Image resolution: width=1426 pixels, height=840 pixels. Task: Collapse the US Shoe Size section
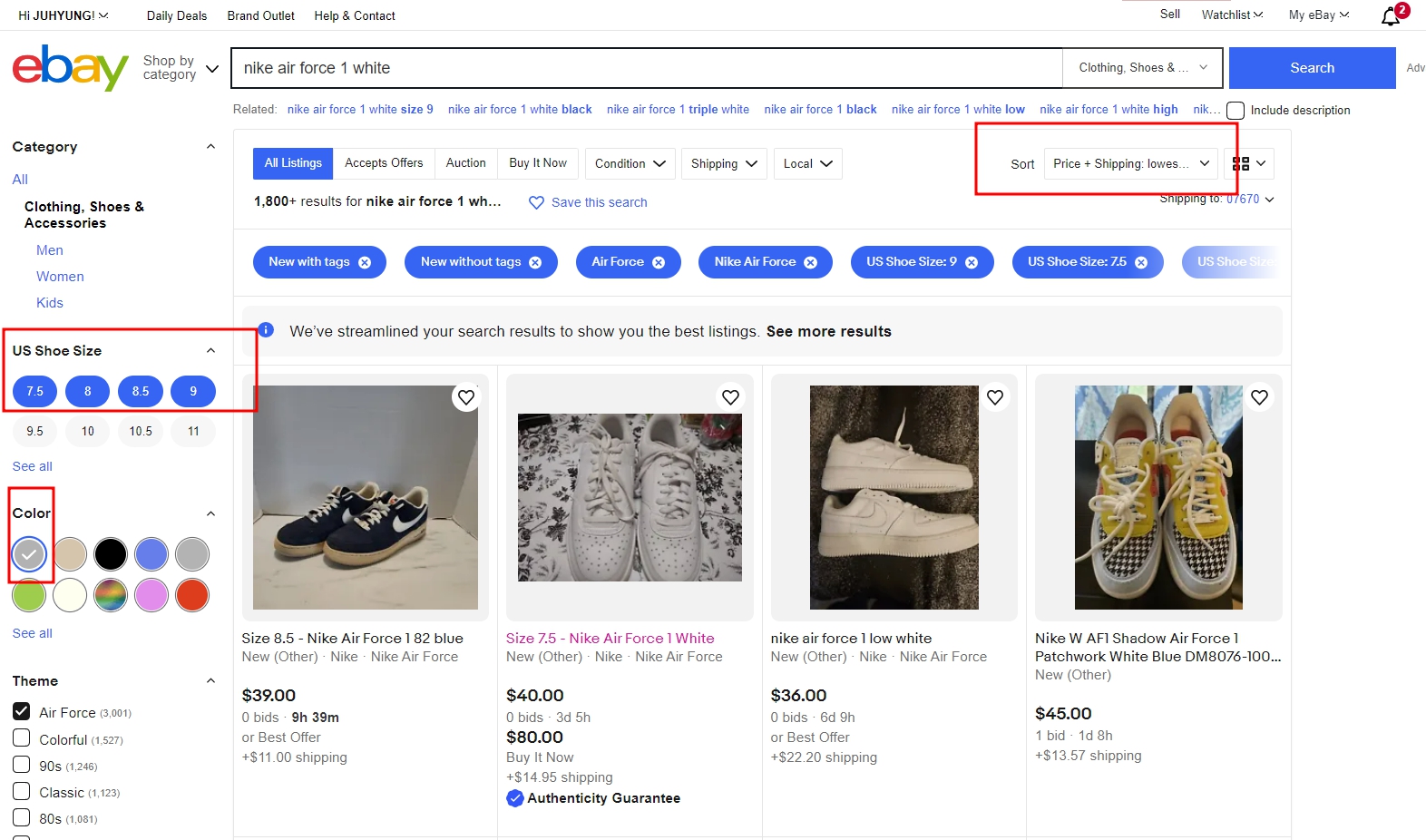point(210,351)
